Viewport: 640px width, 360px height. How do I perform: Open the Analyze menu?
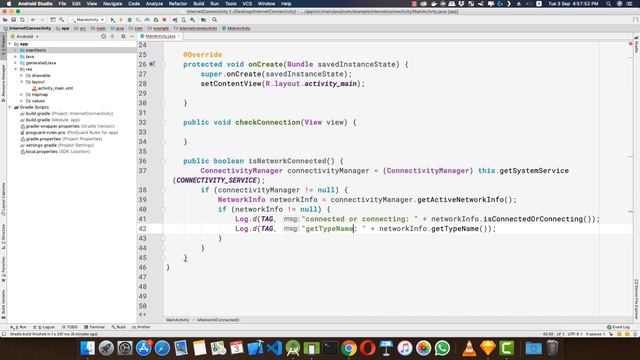(154, 4)
